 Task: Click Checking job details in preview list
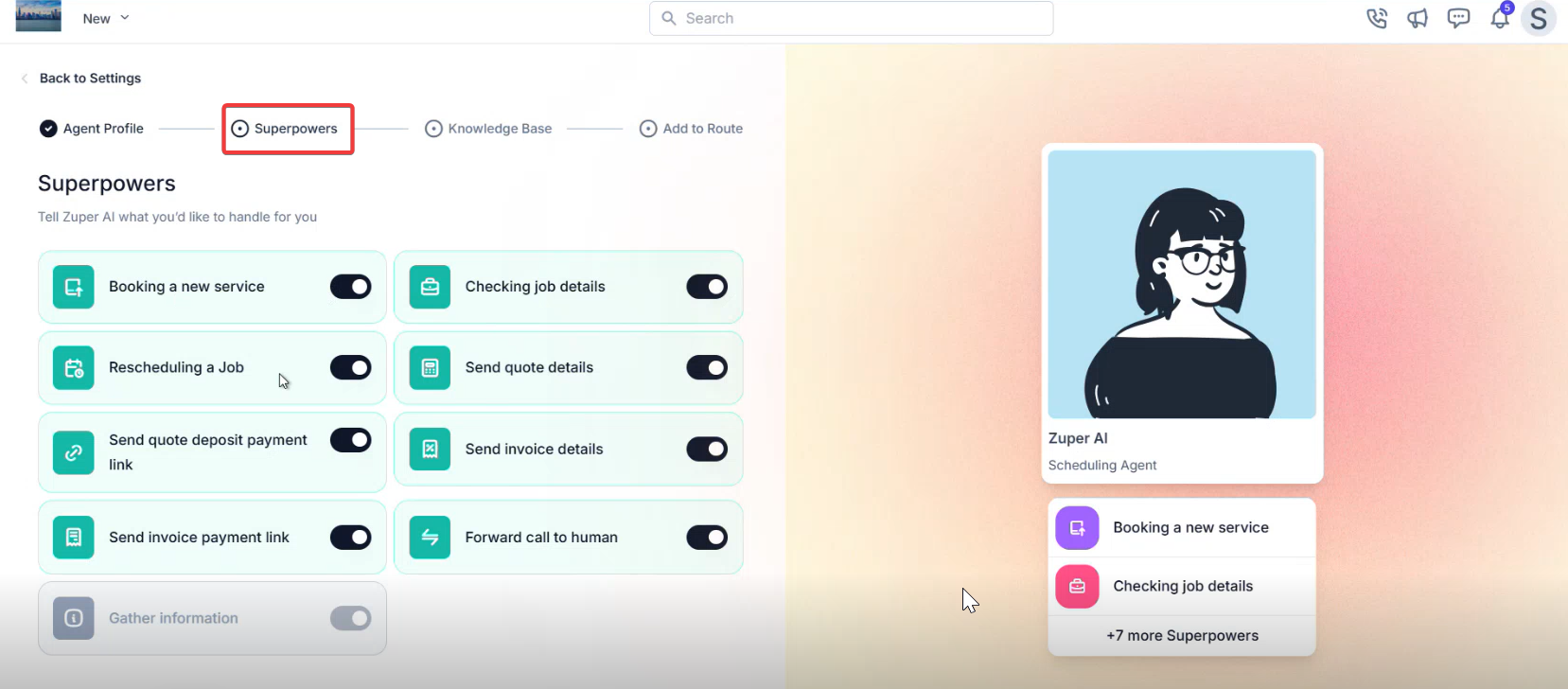(1183, 587)
